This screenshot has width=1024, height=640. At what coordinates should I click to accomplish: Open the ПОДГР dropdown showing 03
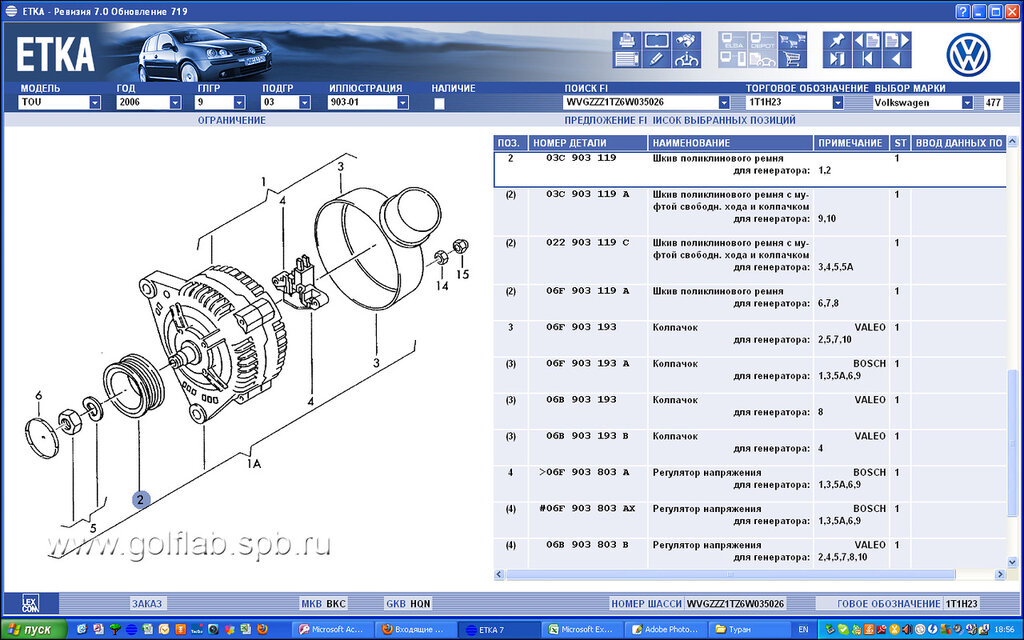(304, 103)
